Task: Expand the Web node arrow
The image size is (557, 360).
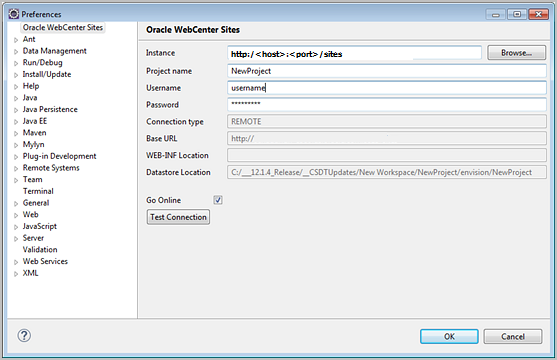Action: [16, 215]
